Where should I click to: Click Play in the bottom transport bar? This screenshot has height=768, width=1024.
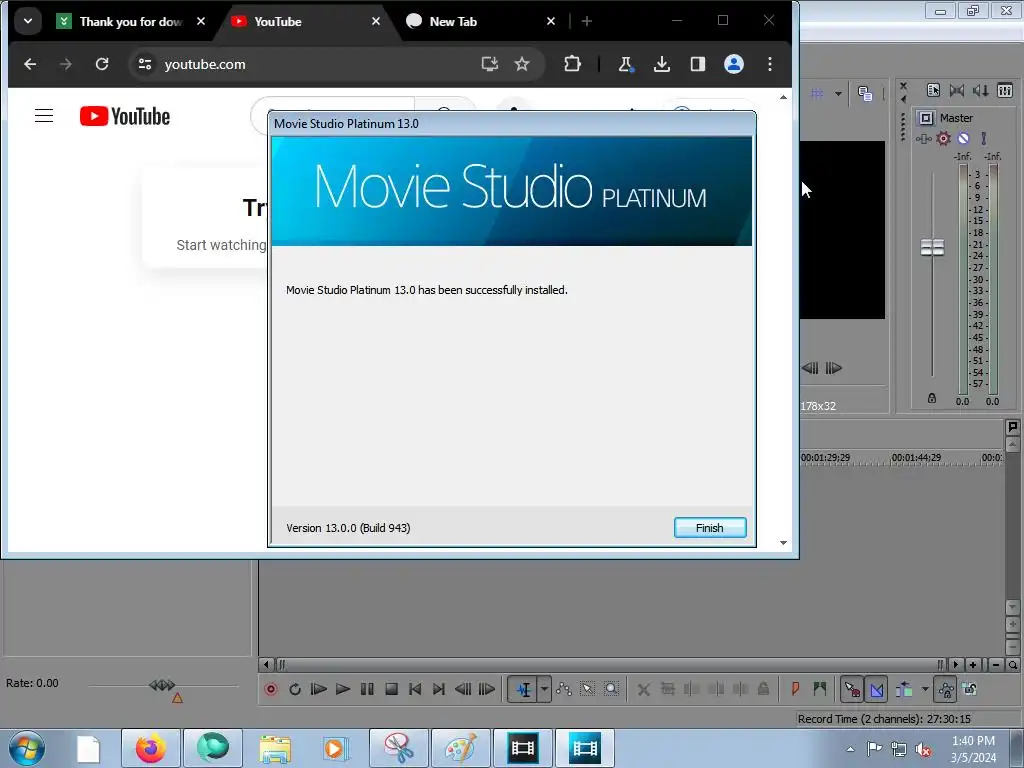[342, 689]
